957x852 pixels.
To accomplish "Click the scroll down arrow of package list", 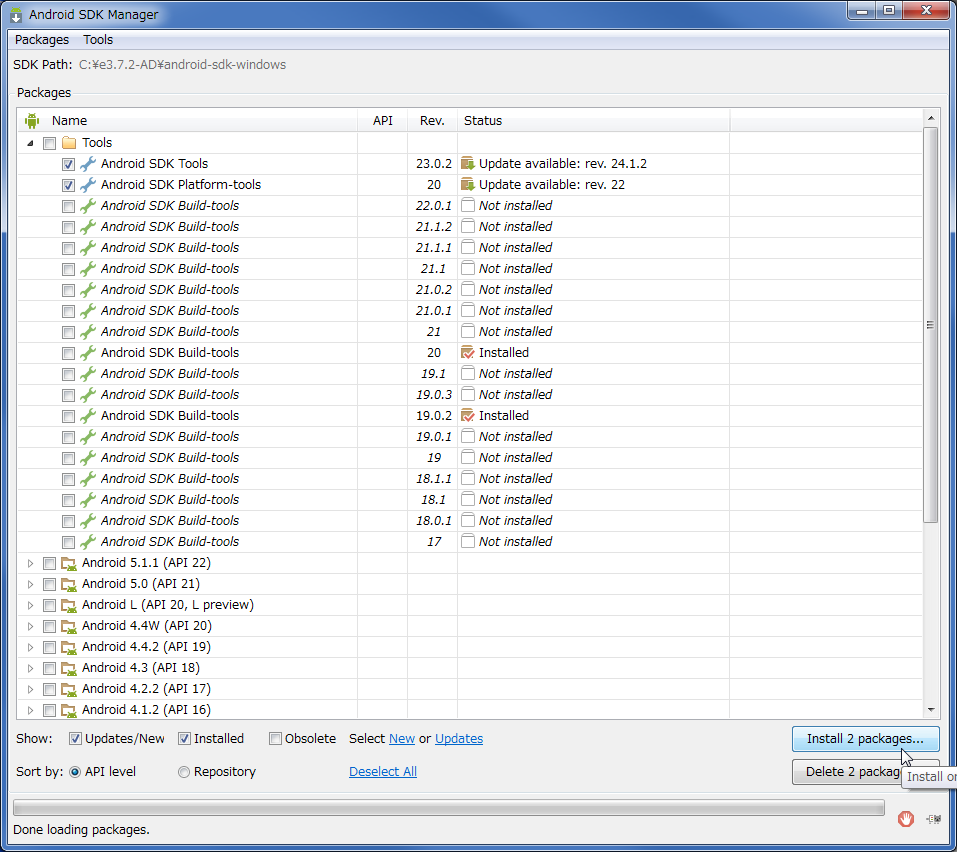I will coord(931,710).
